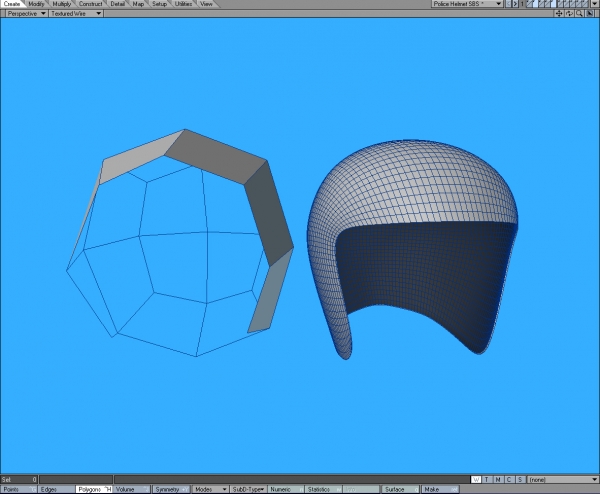
Task: Go to previous object with left arrow
Action: coord(509,4)
